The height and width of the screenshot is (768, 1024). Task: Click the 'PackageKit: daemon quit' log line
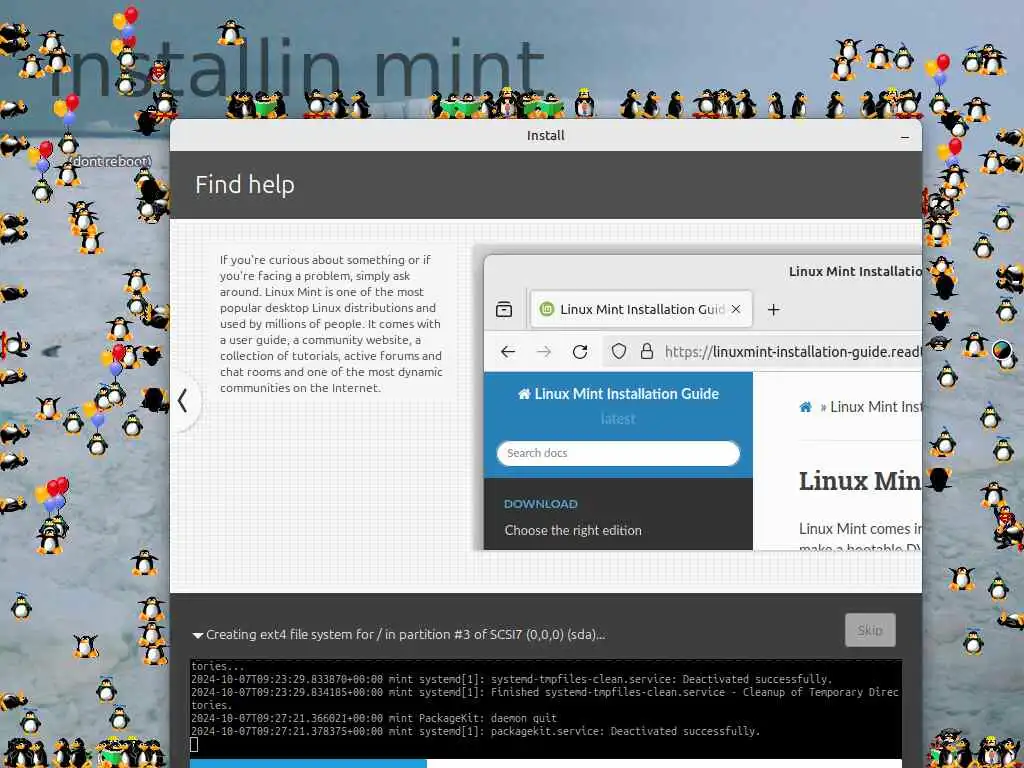(374, 718)
